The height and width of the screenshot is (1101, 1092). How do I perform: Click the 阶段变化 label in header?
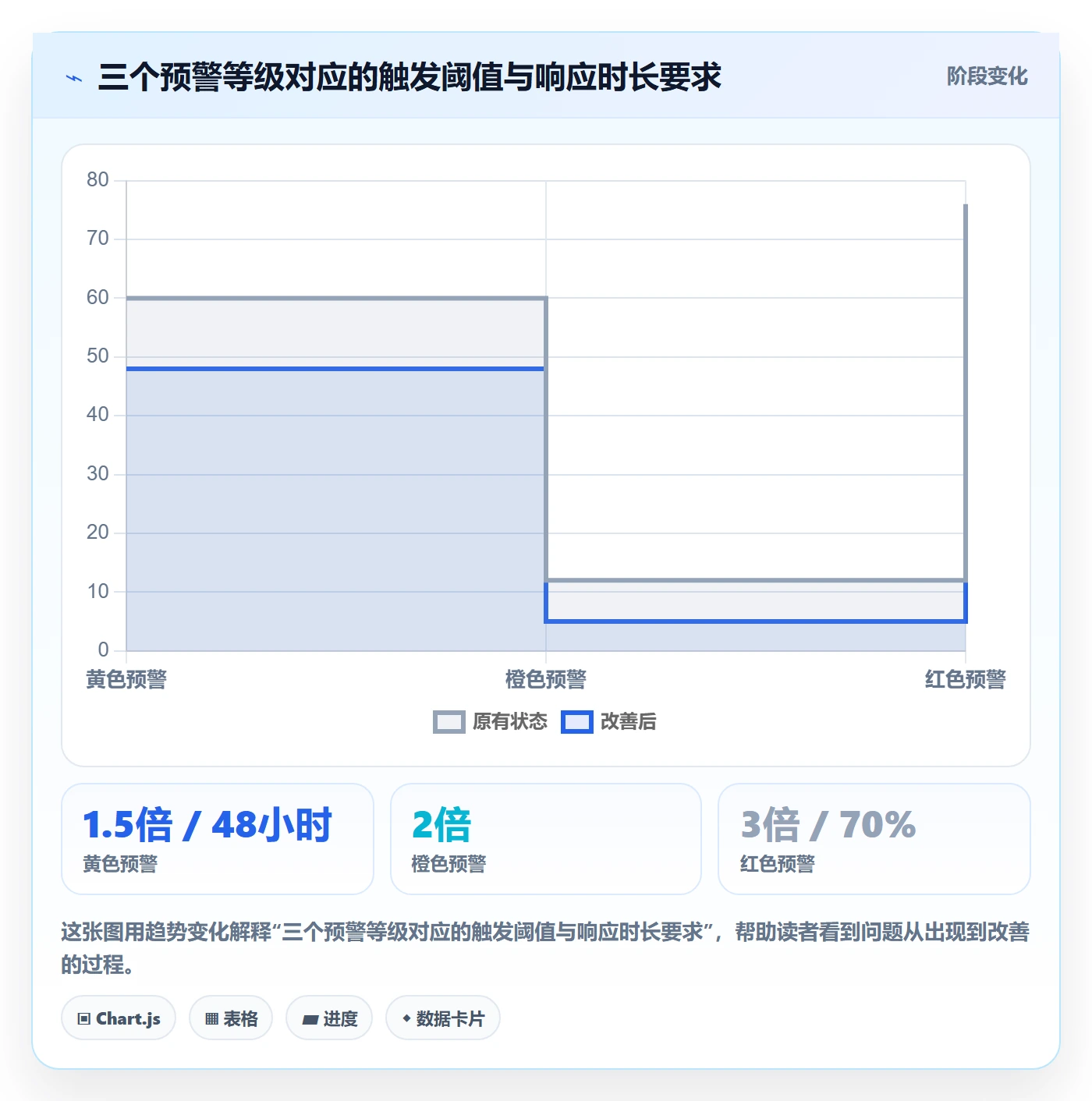(x=987, y=76)
